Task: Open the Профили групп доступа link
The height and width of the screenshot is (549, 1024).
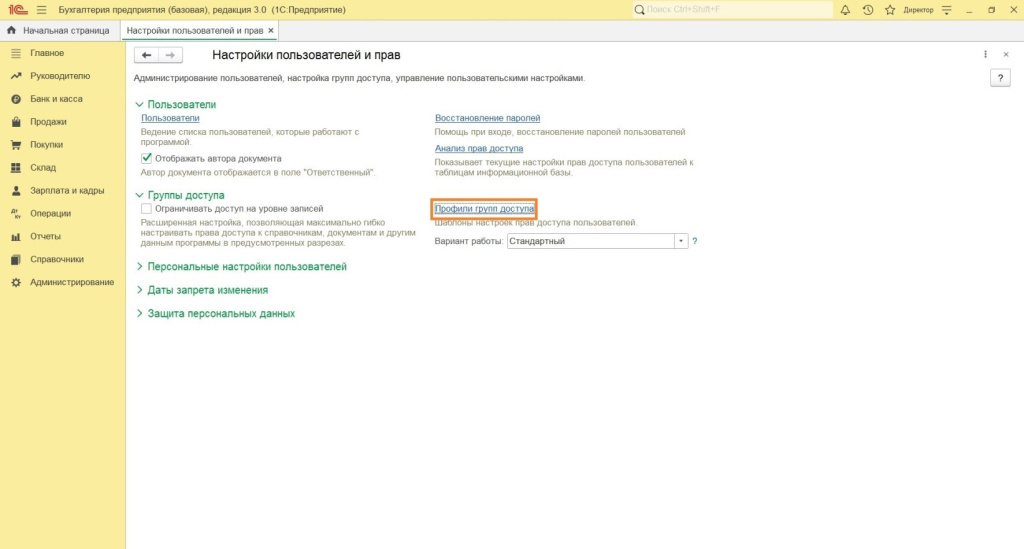Action: (x=484, y=208)
